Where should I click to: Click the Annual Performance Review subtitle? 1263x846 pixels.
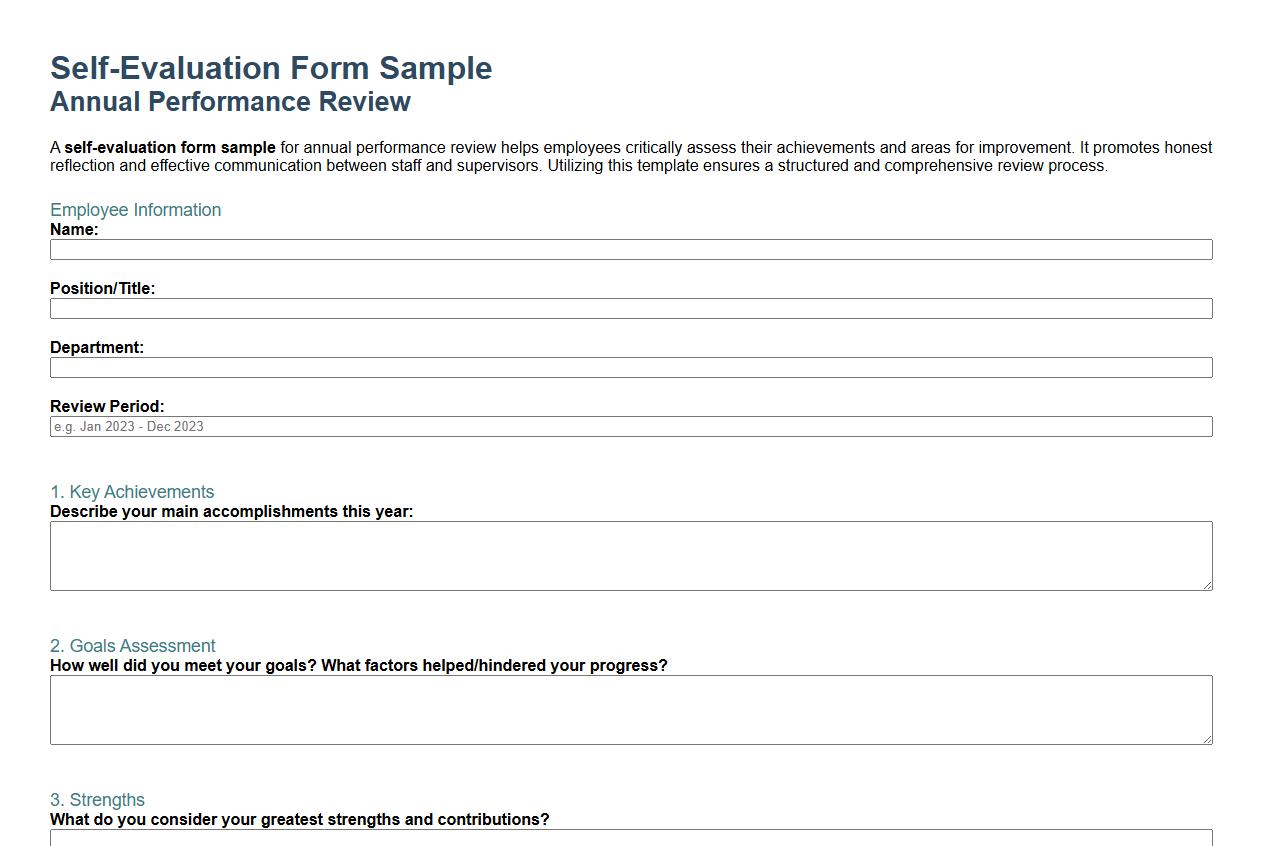click(230, 101)
